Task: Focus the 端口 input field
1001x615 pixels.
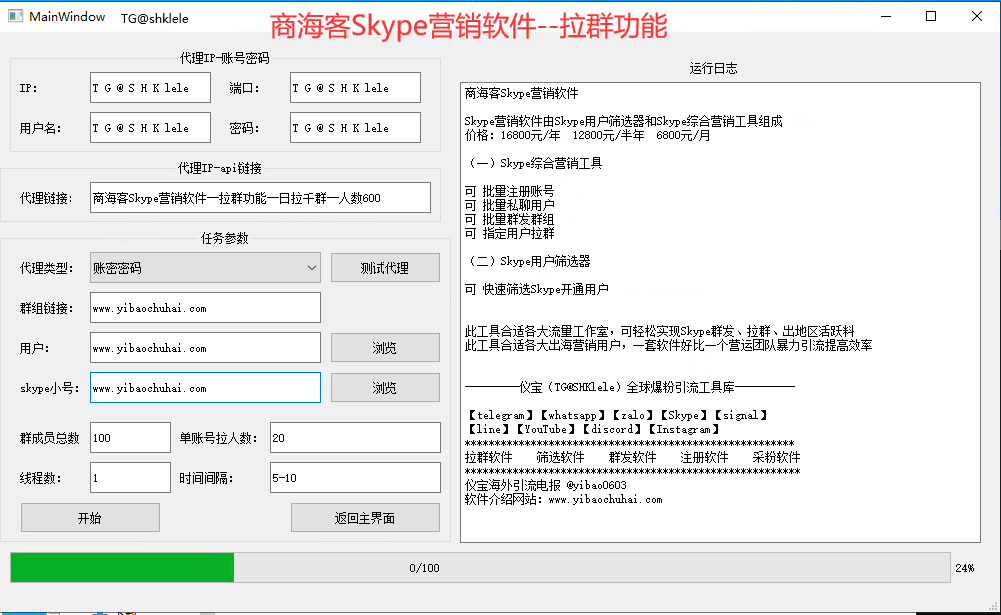Action: click(x=355, y=87)
